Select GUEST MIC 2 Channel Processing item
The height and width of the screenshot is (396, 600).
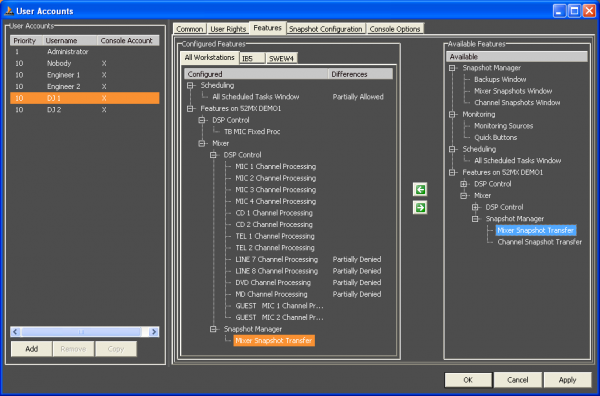[279, 318]
